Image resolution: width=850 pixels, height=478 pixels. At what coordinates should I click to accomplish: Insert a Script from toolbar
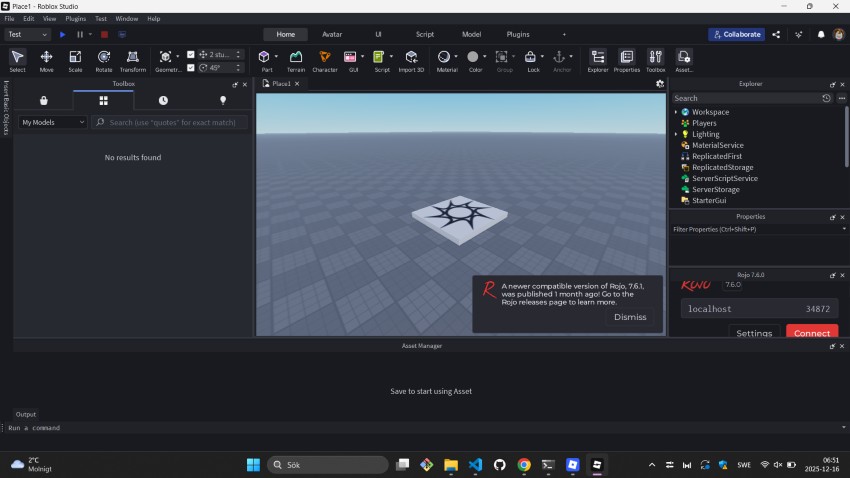pos(379,60)
